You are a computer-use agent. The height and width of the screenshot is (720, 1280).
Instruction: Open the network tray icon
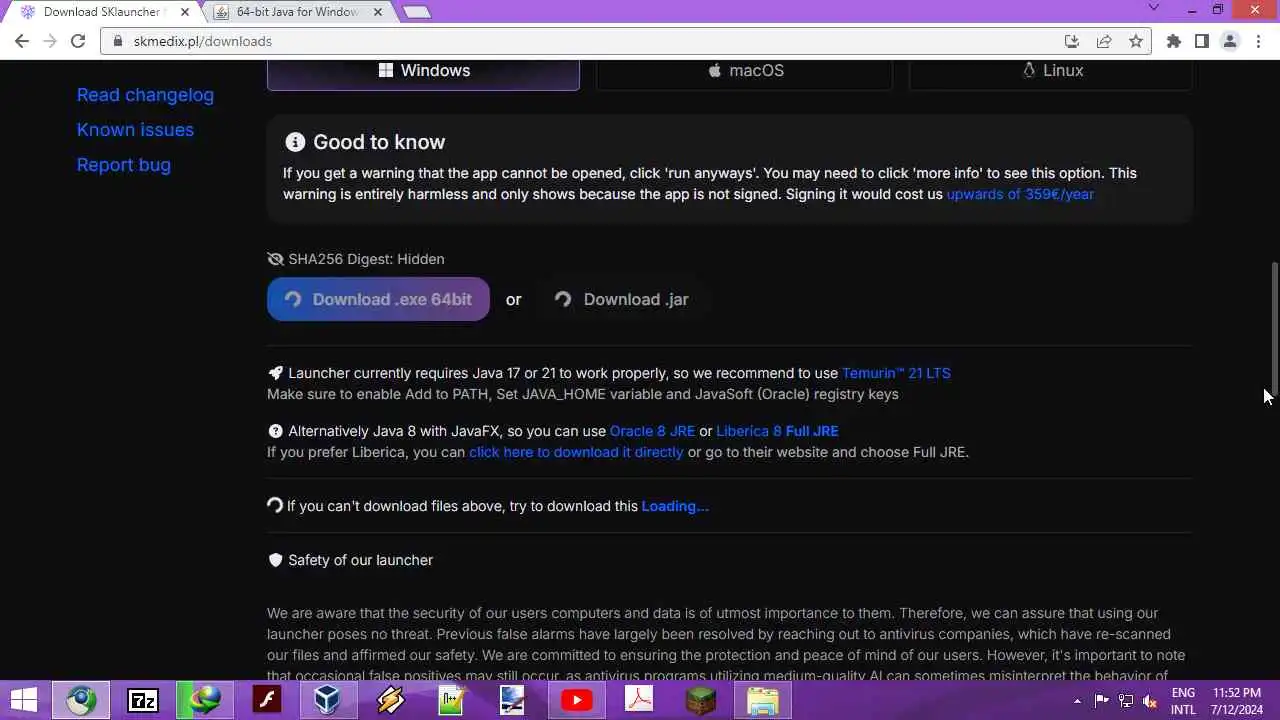coord(1126,701)
